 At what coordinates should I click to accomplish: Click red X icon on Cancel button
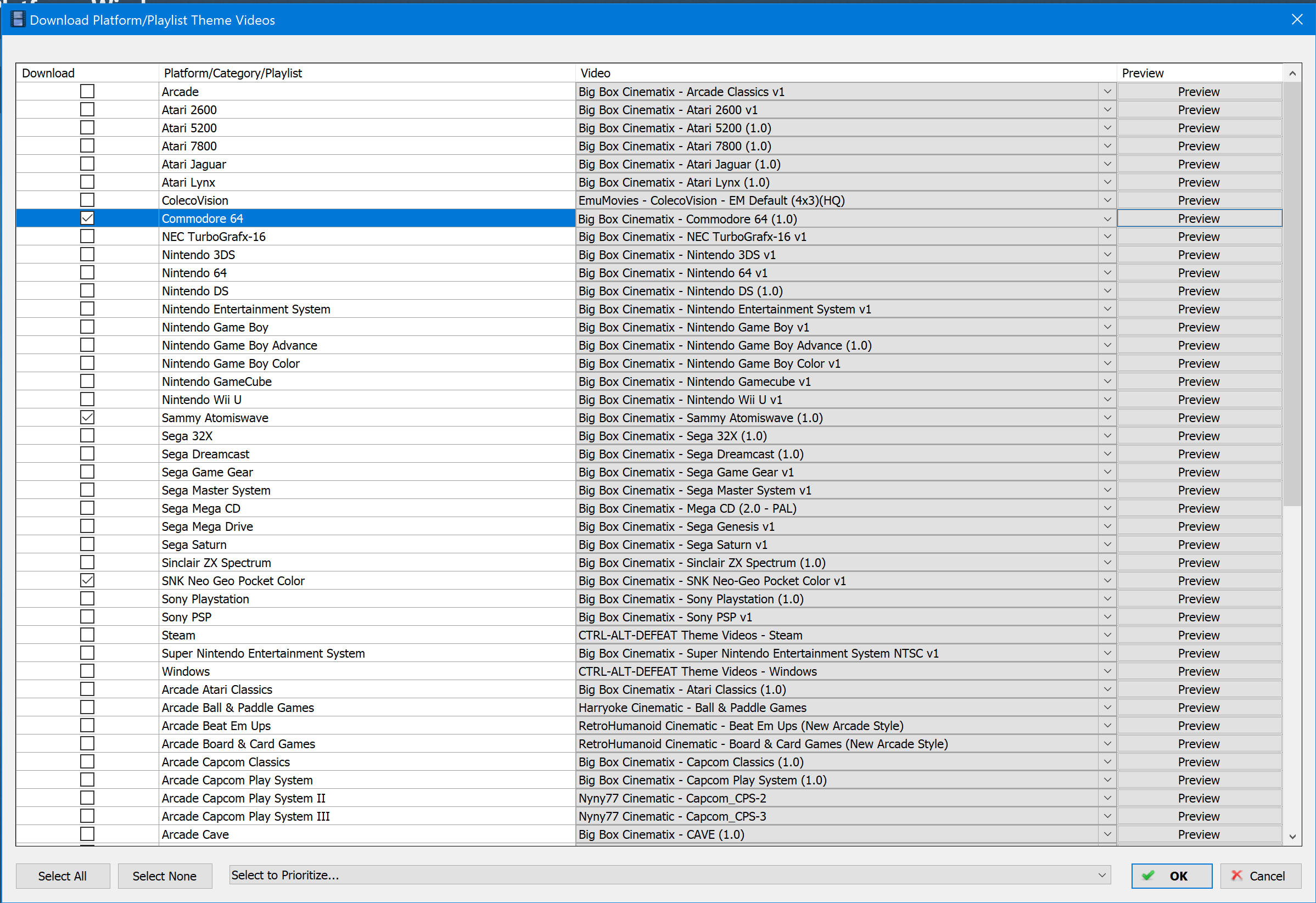click(x=1237, y=876)
